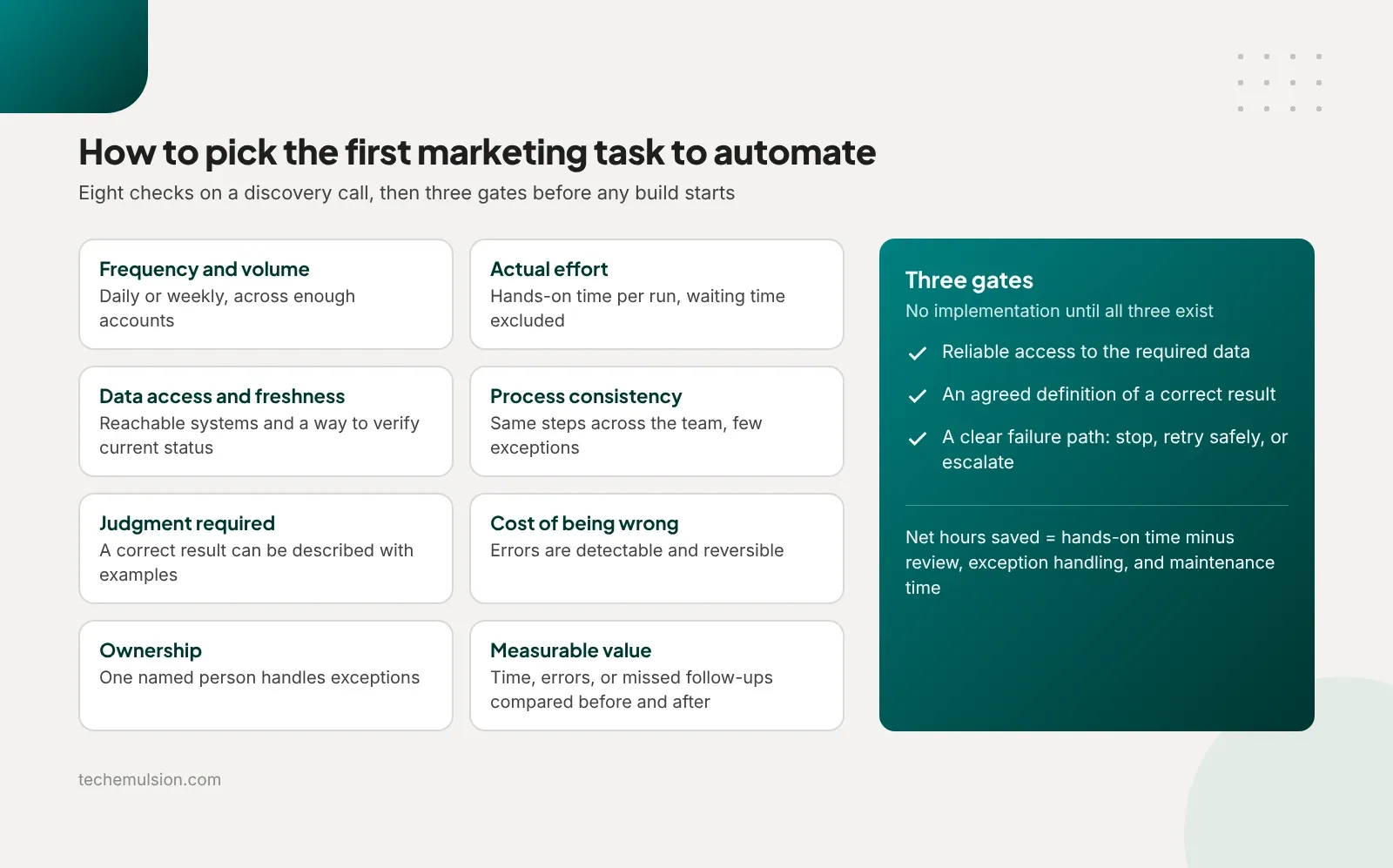Click the 'Three gates' panel title
The image size is (1393, 868).
969,280
